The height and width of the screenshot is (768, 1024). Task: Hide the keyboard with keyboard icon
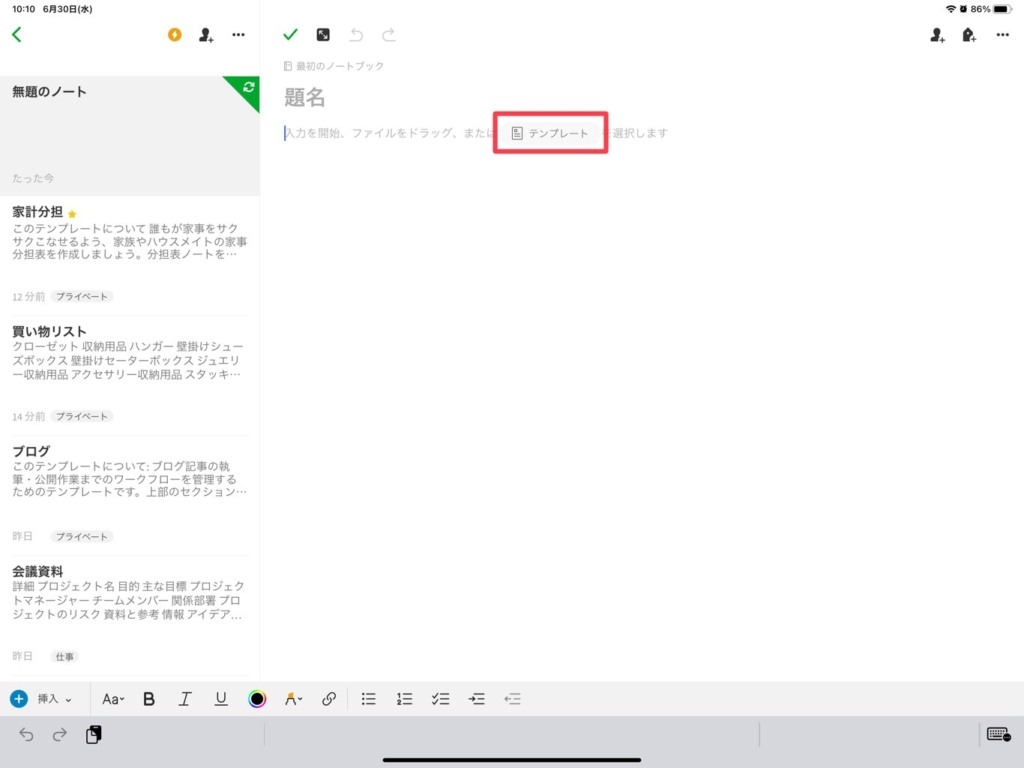(x=999, y=735)
